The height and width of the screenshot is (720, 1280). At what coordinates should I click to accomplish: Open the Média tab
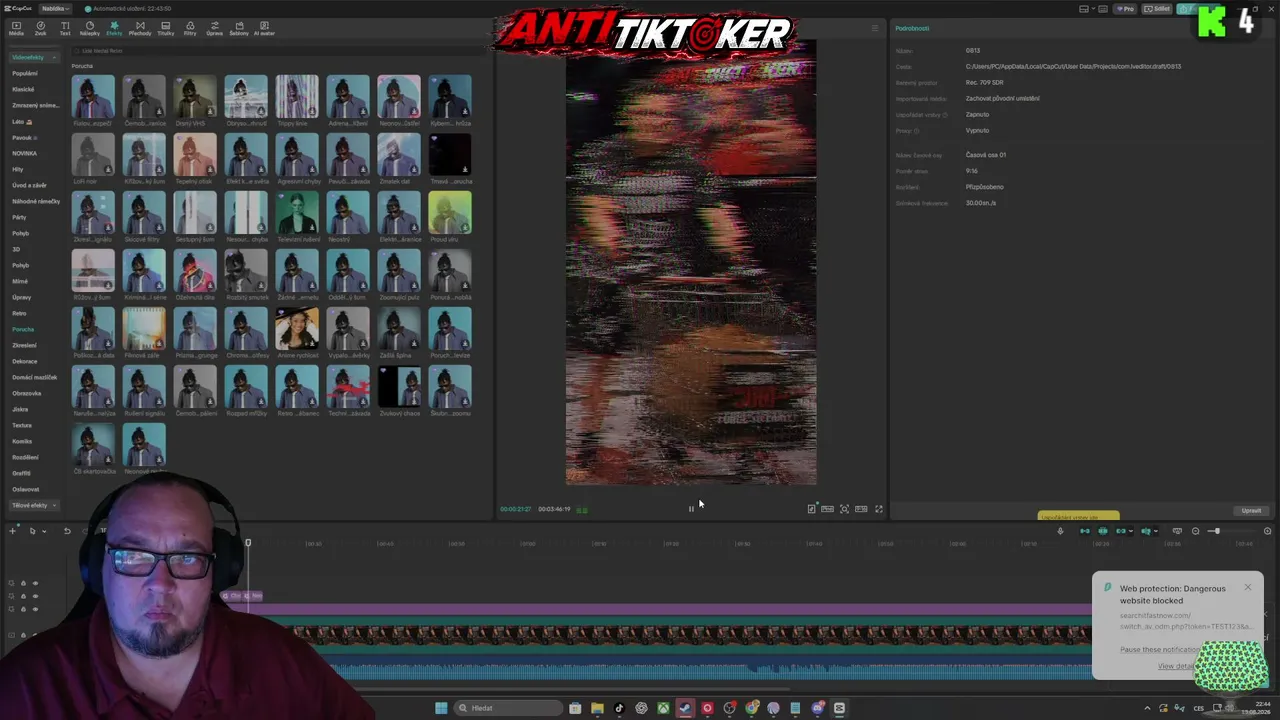click(16, 28)
